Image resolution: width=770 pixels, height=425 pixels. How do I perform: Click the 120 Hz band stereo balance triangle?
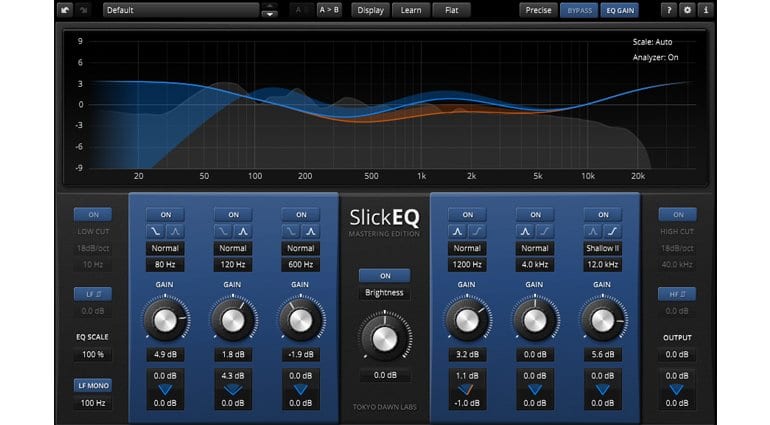pyautogui.click(x=233, y=390)
